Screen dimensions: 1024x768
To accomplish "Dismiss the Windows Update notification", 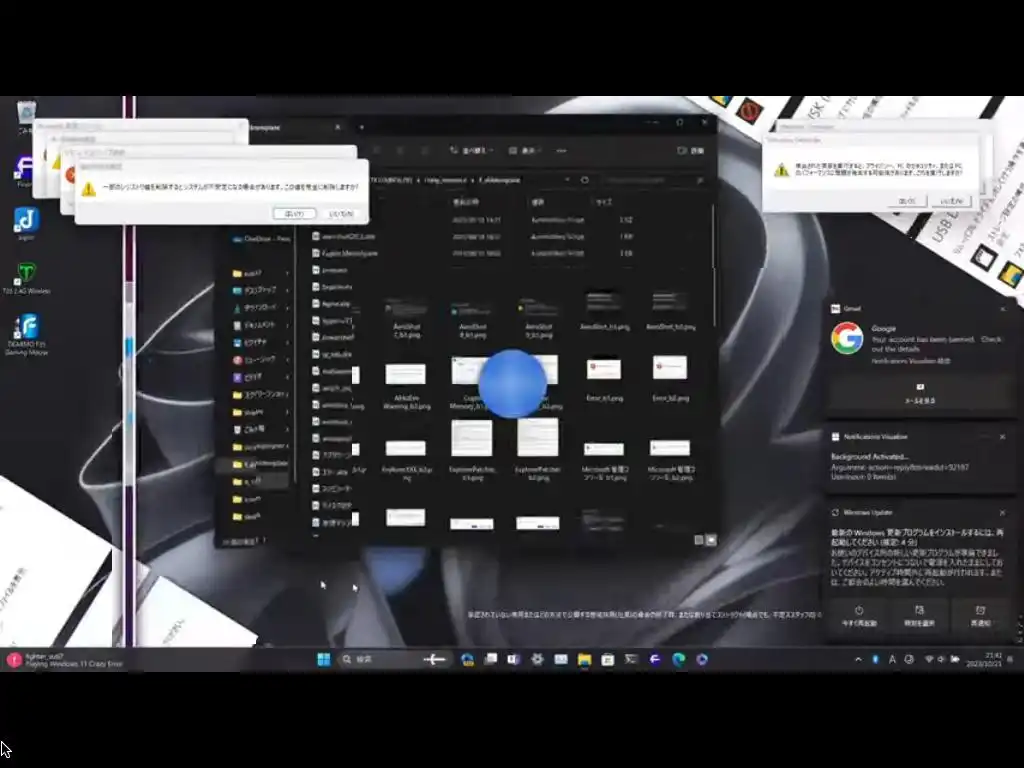I will [x=1002, y=513].
